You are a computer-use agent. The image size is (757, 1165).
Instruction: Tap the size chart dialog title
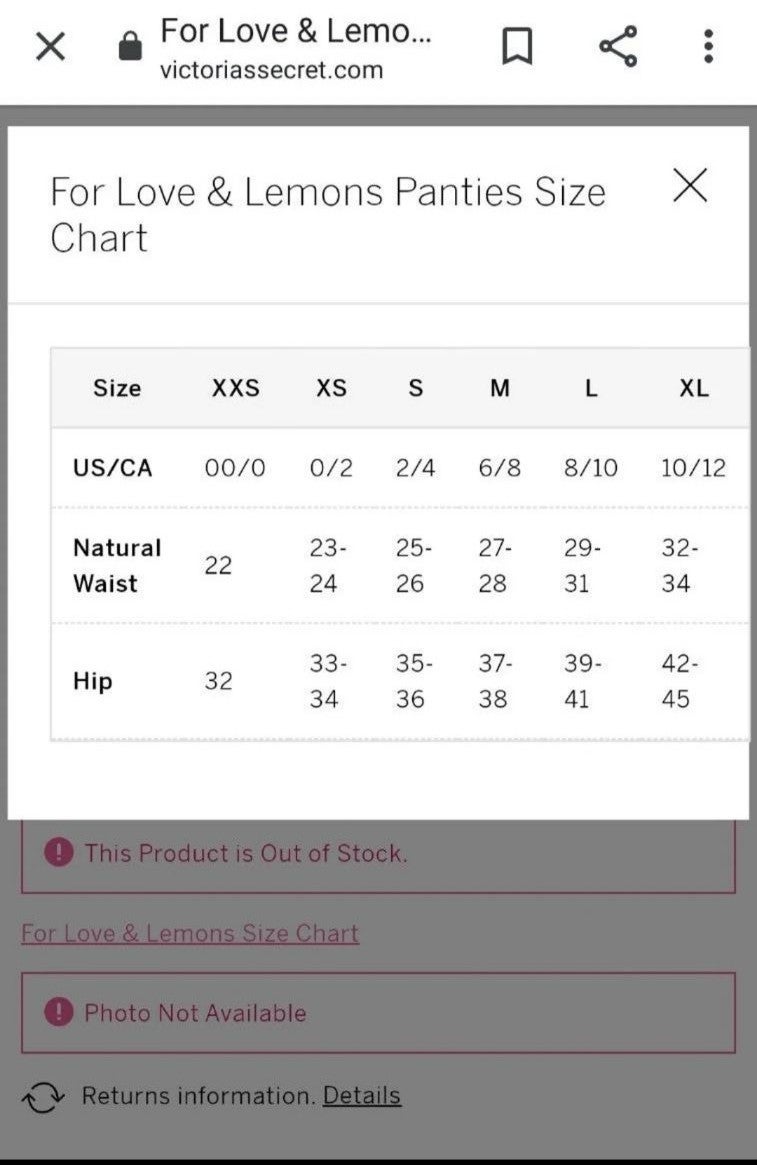328,215
